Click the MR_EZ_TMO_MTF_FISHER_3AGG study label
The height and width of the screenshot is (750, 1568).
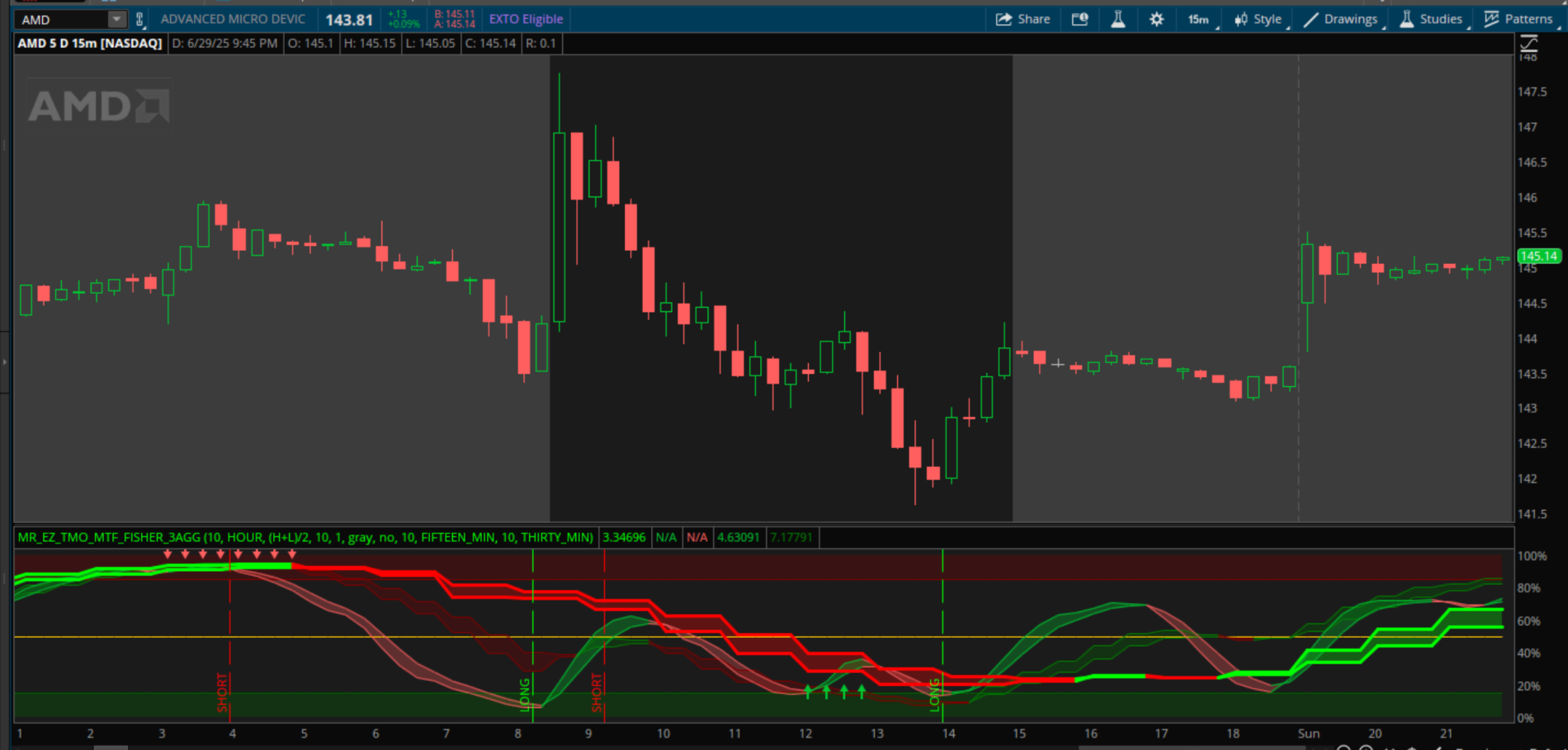pos(305,537)
